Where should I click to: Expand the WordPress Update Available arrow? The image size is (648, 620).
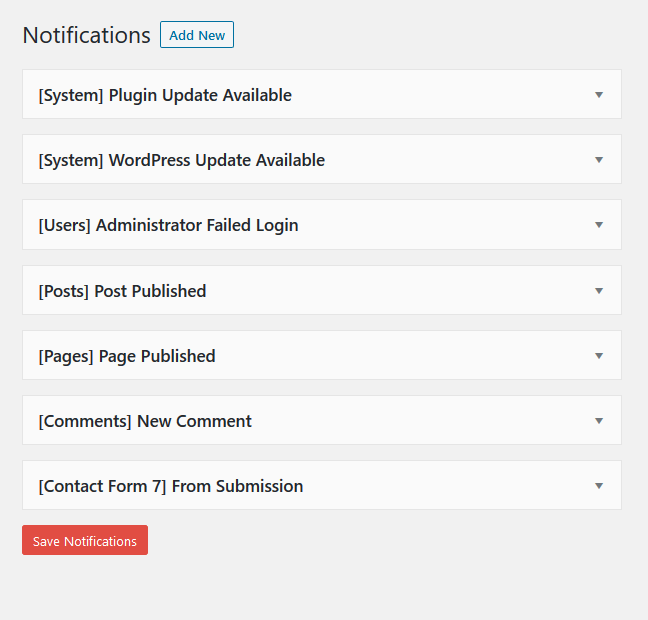(x=599, y=160)
